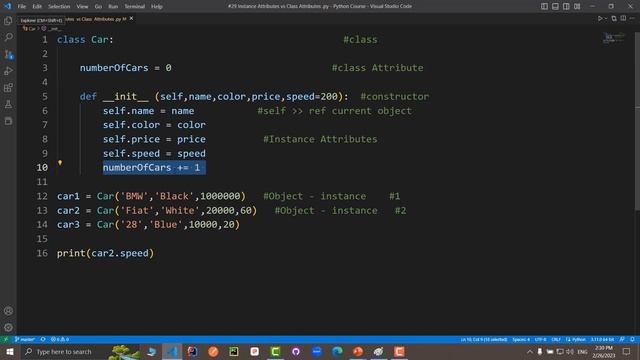Open the Windows Start menu

click(10, 352)
